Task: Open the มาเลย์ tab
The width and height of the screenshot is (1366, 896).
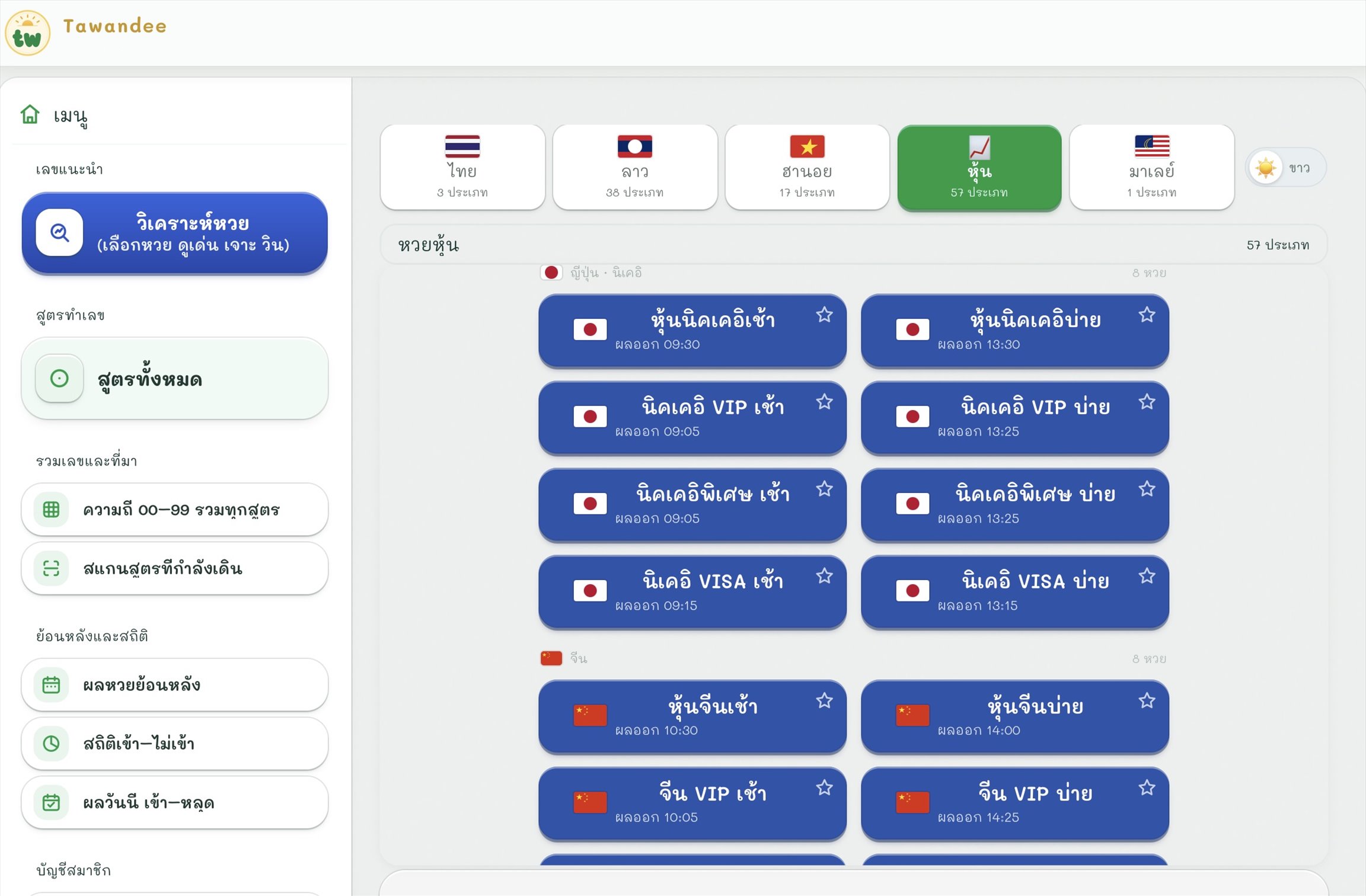Action: (1152, 167)
